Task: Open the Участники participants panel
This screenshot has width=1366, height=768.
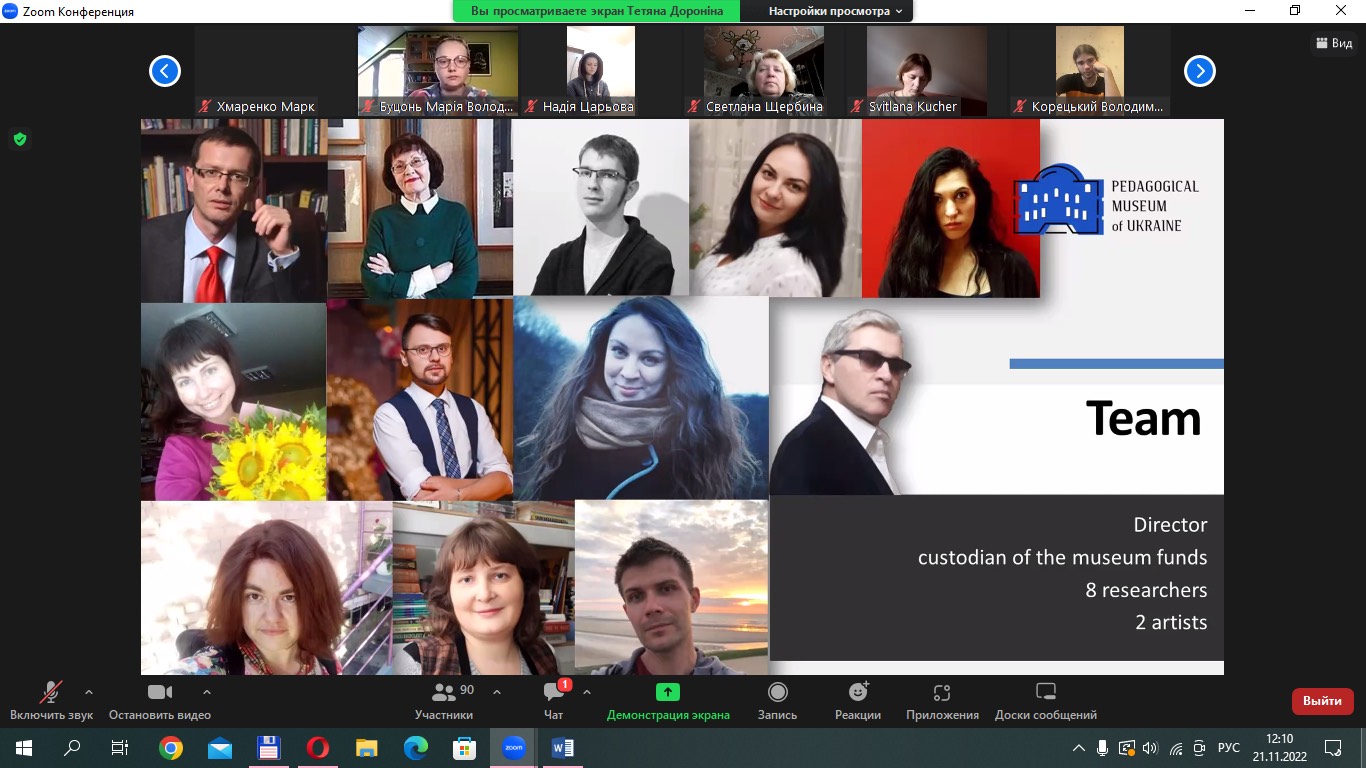Action: click(x=444, y=700)
